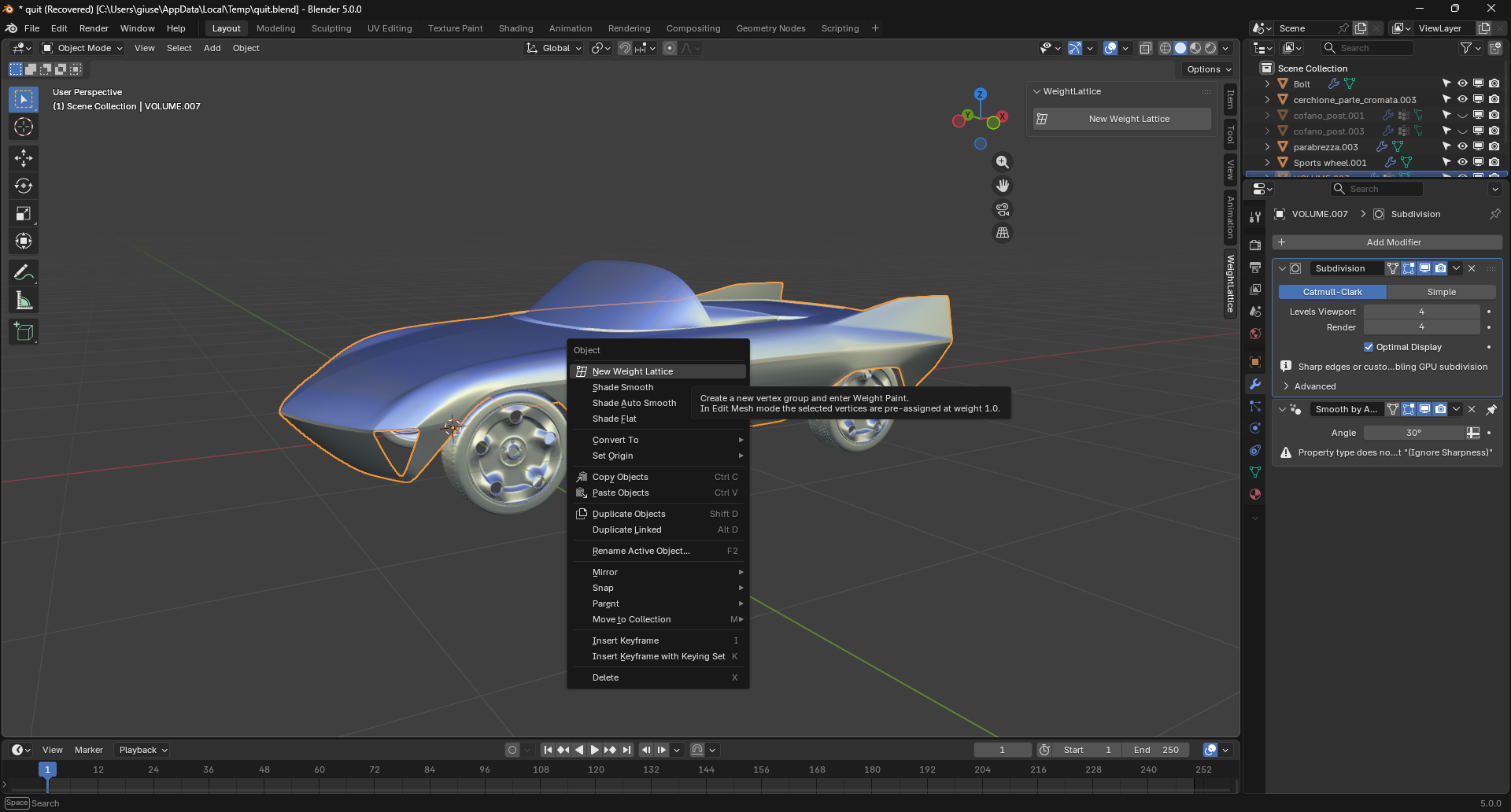Select the Annotate tool

[x=24, y=272]
